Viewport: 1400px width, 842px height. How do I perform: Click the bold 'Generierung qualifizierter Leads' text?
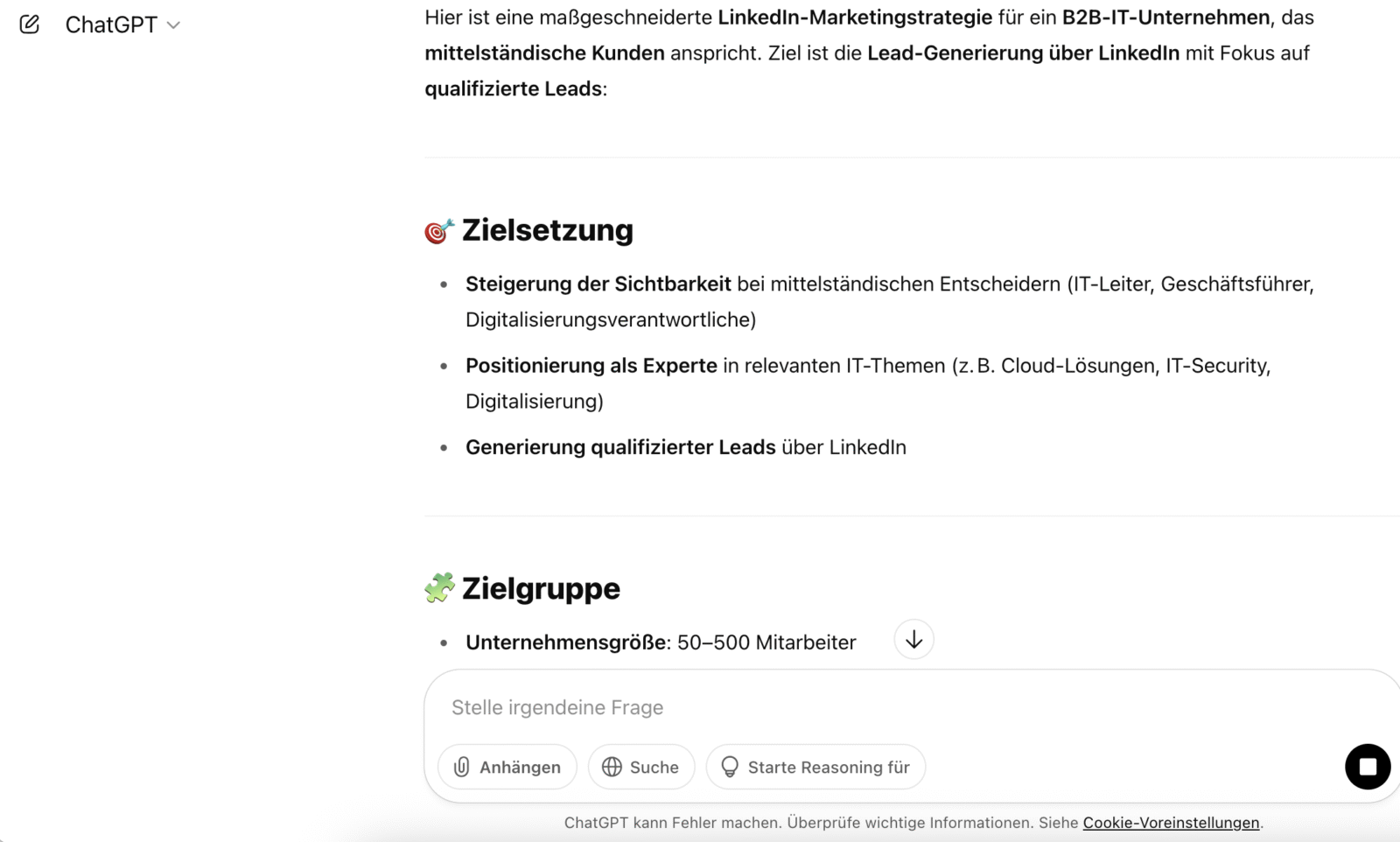(x=620, y=447)
